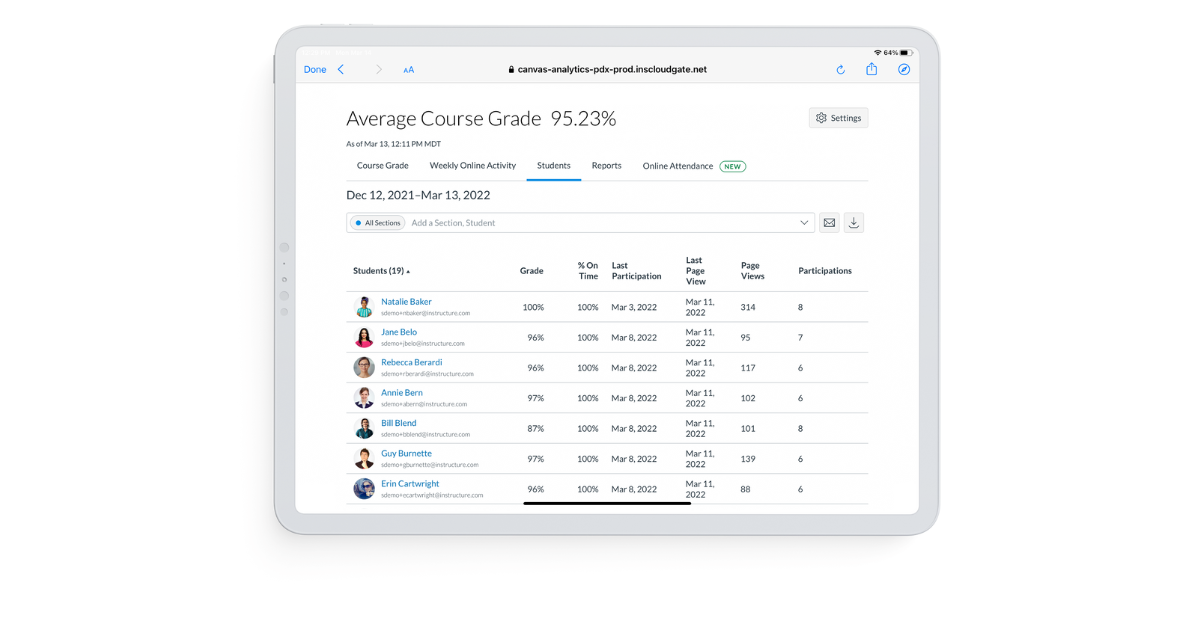The width and height of the screenshot is (1200, 627).
Task: Tap Done to exit the browser view
Action: pos(314,69)
